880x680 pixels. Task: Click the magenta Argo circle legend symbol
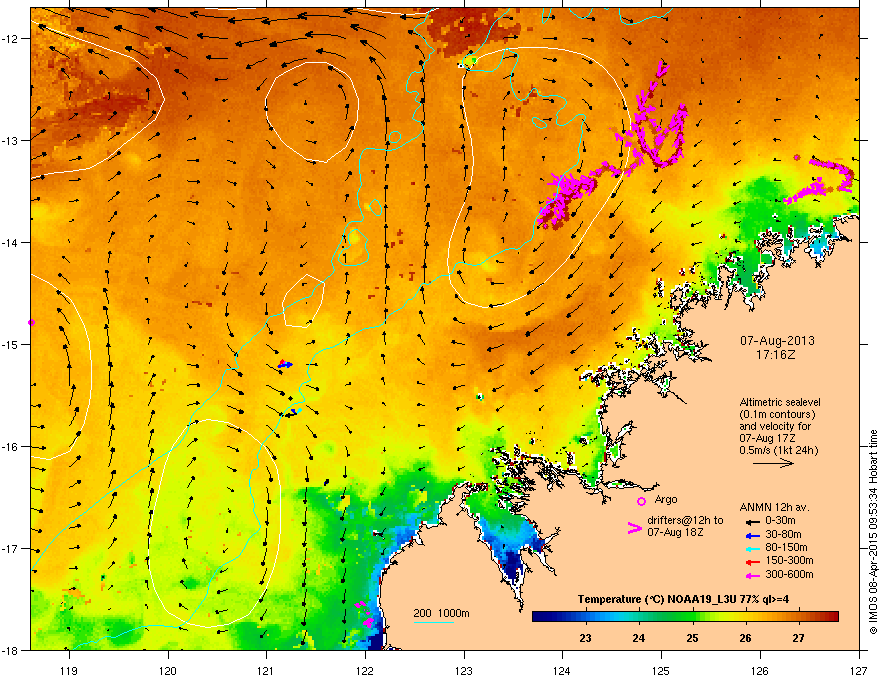(x=641, y=501)
